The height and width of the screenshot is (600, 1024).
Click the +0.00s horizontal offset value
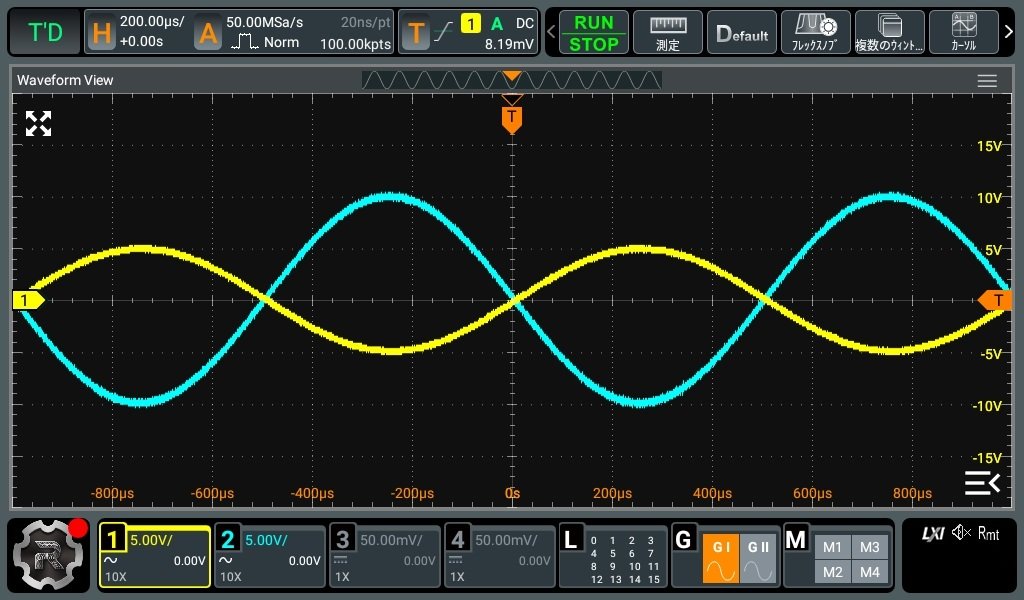click(x=142, y=41)
